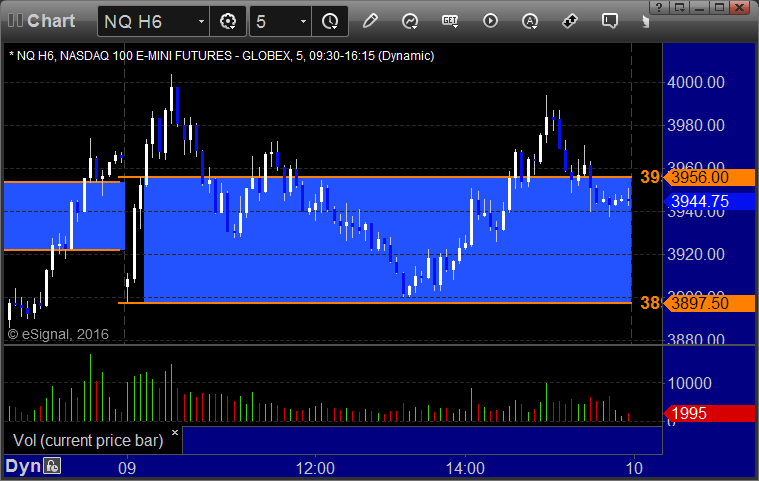Viewport: 759px width, 481px height.
Task: Click the grip handle beside Chart title
Action: point(15,21)
